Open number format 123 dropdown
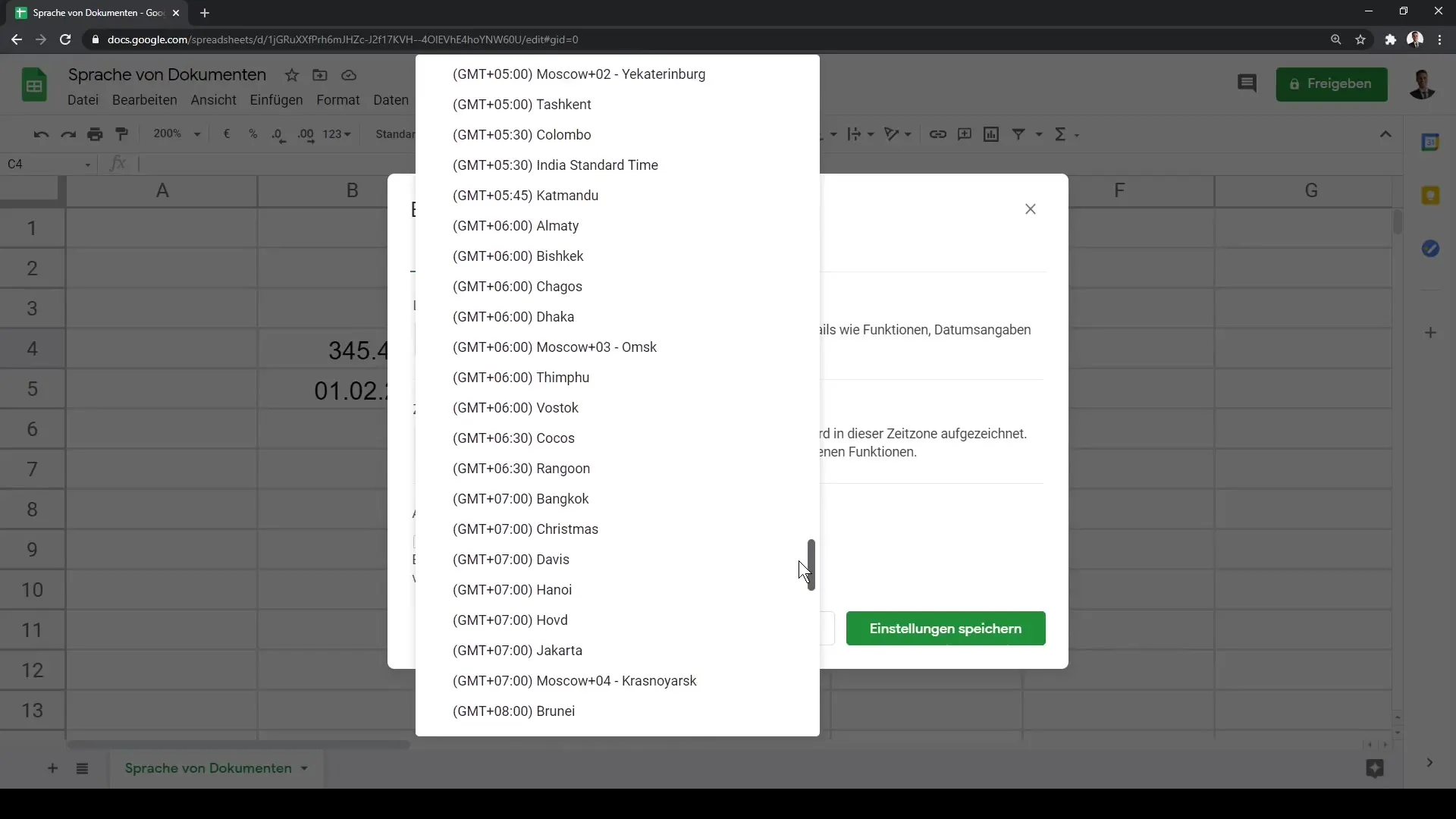This screenshot has height=819, width=1456. pyautogui.click(x=337, y=134)
